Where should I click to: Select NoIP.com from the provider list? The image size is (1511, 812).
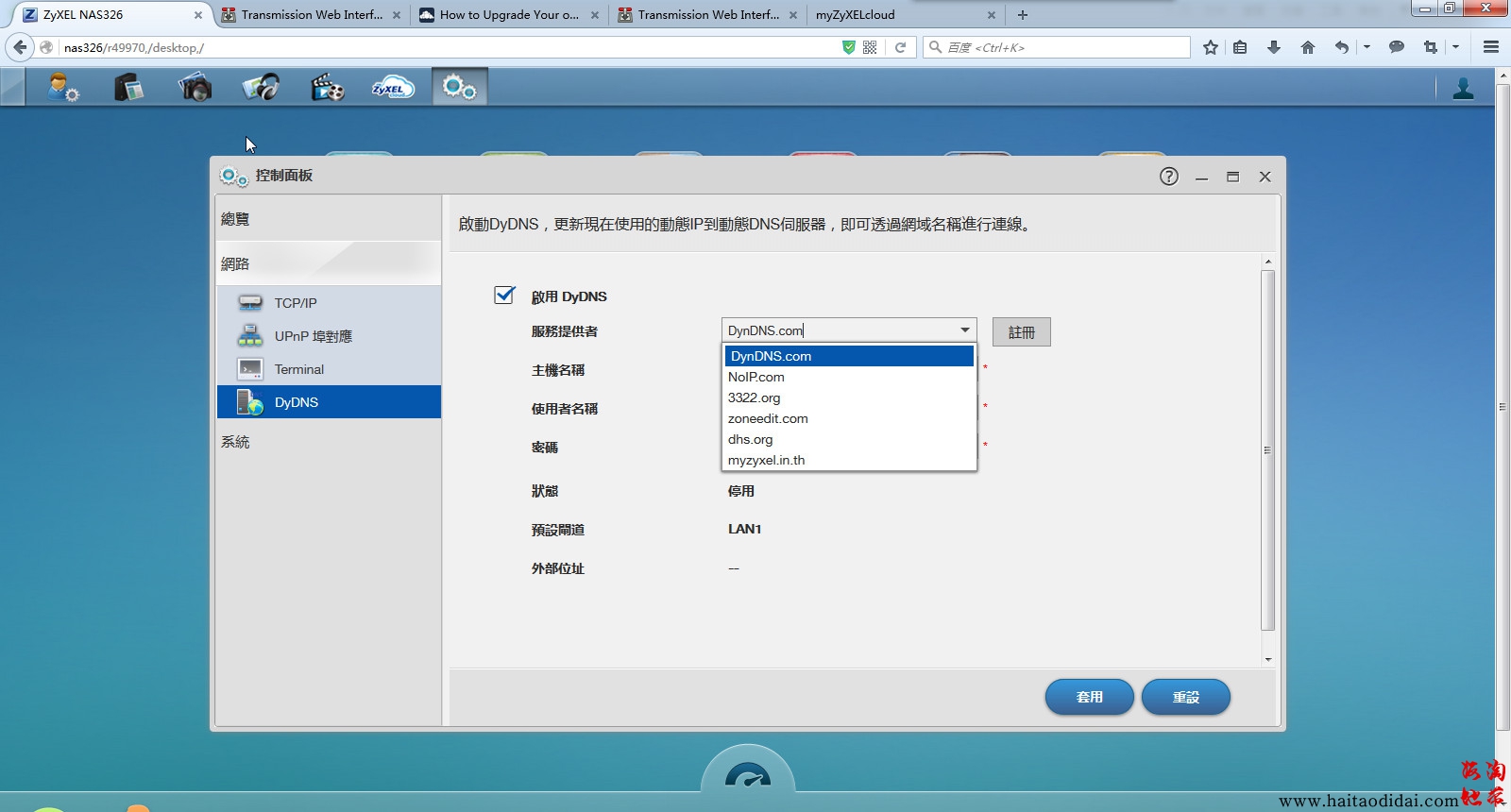point(849,377)
